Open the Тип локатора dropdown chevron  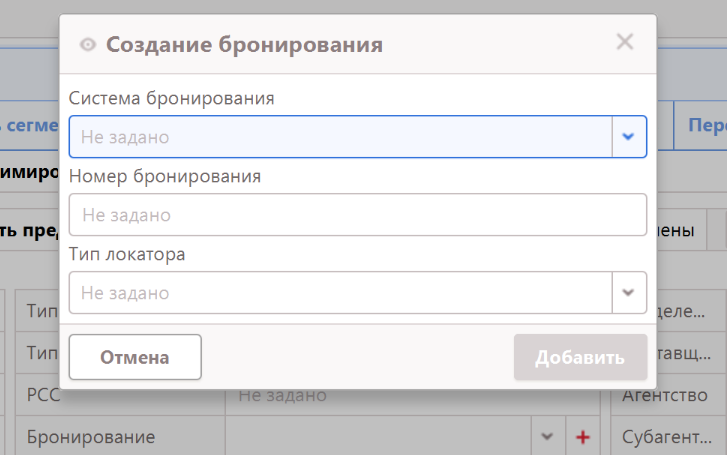(x=629, y=293)
